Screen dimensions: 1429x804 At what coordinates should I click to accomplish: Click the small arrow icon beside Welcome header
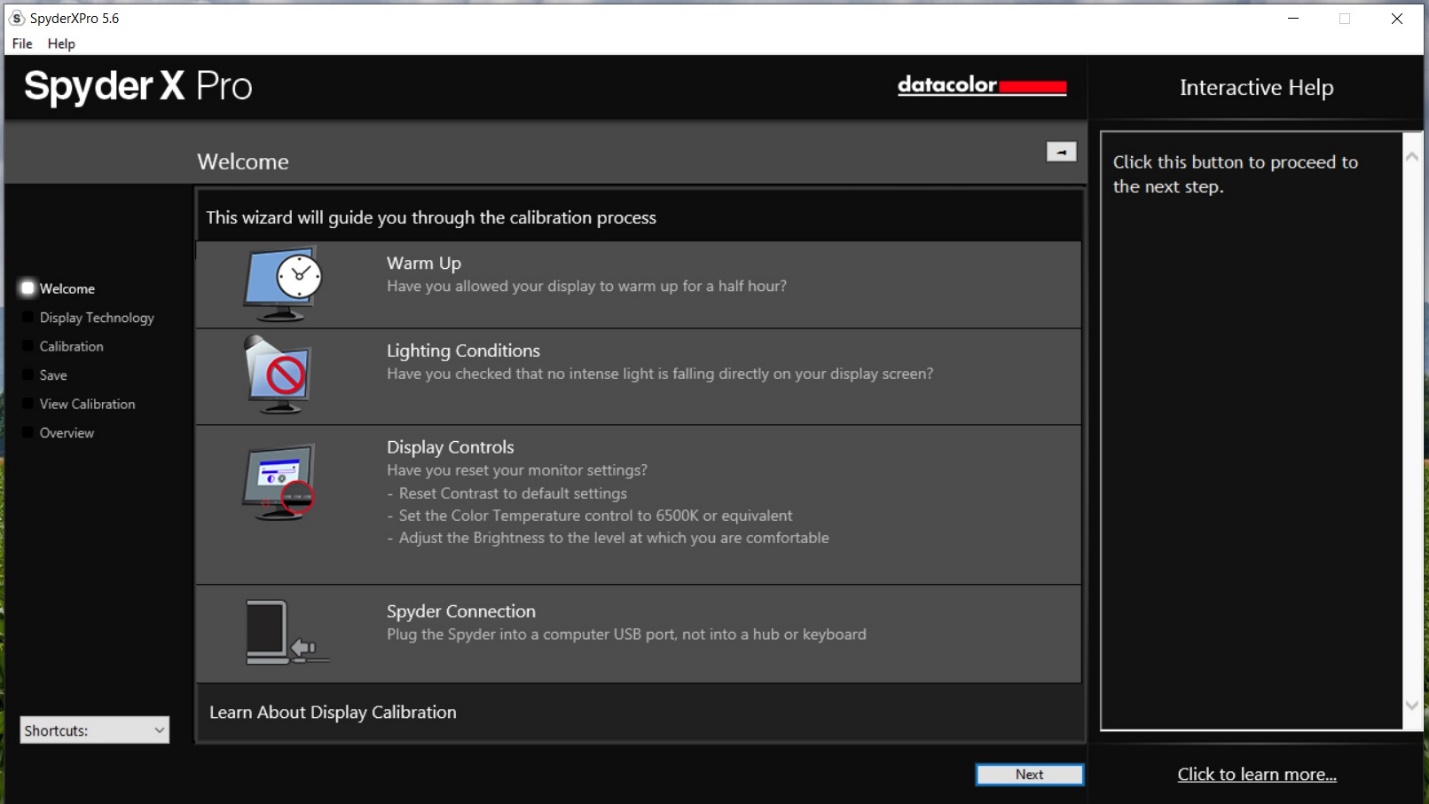[1061, 152]
